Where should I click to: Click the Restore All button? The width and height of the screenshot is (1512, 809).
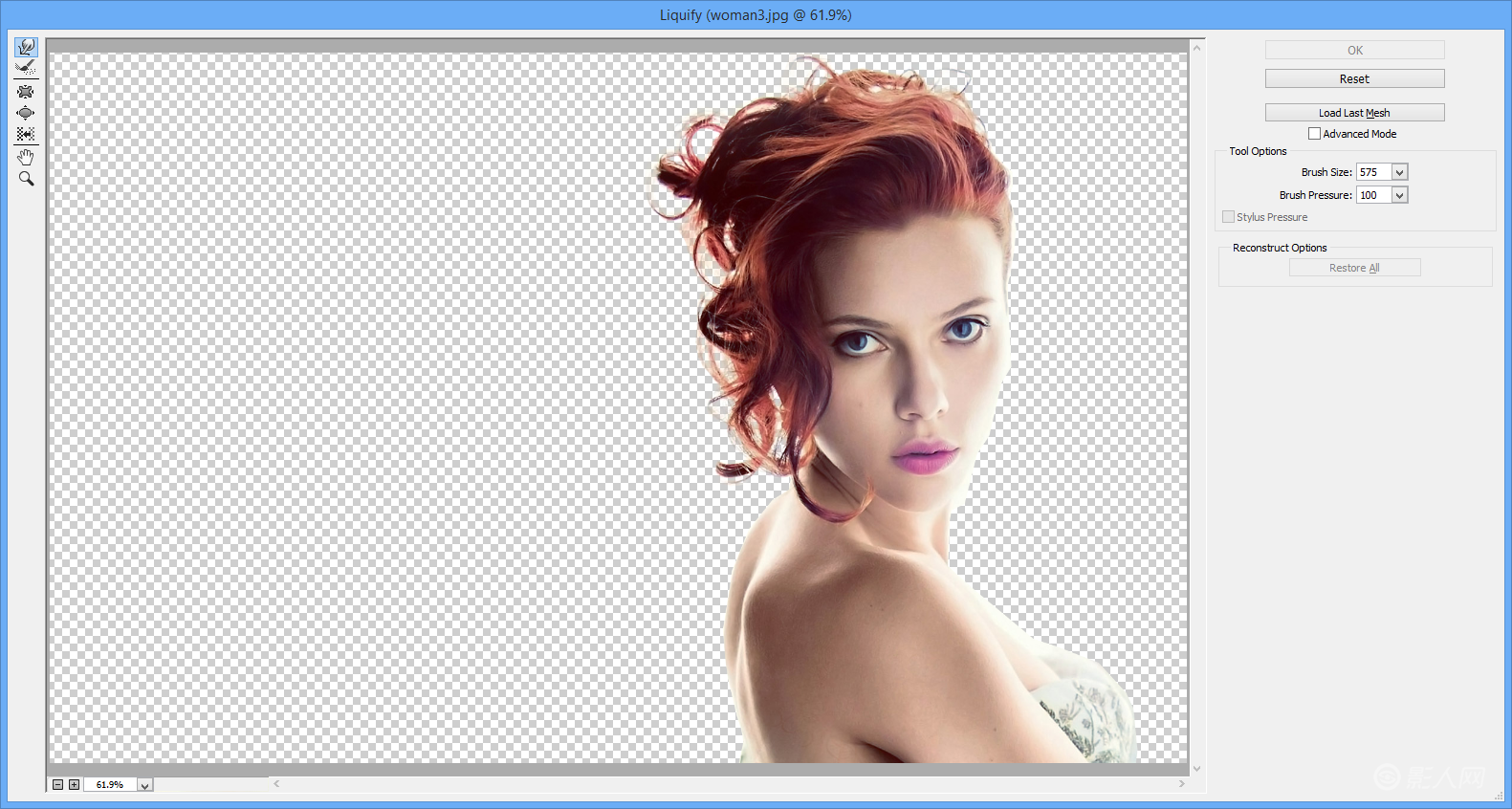pos(1354,268)
